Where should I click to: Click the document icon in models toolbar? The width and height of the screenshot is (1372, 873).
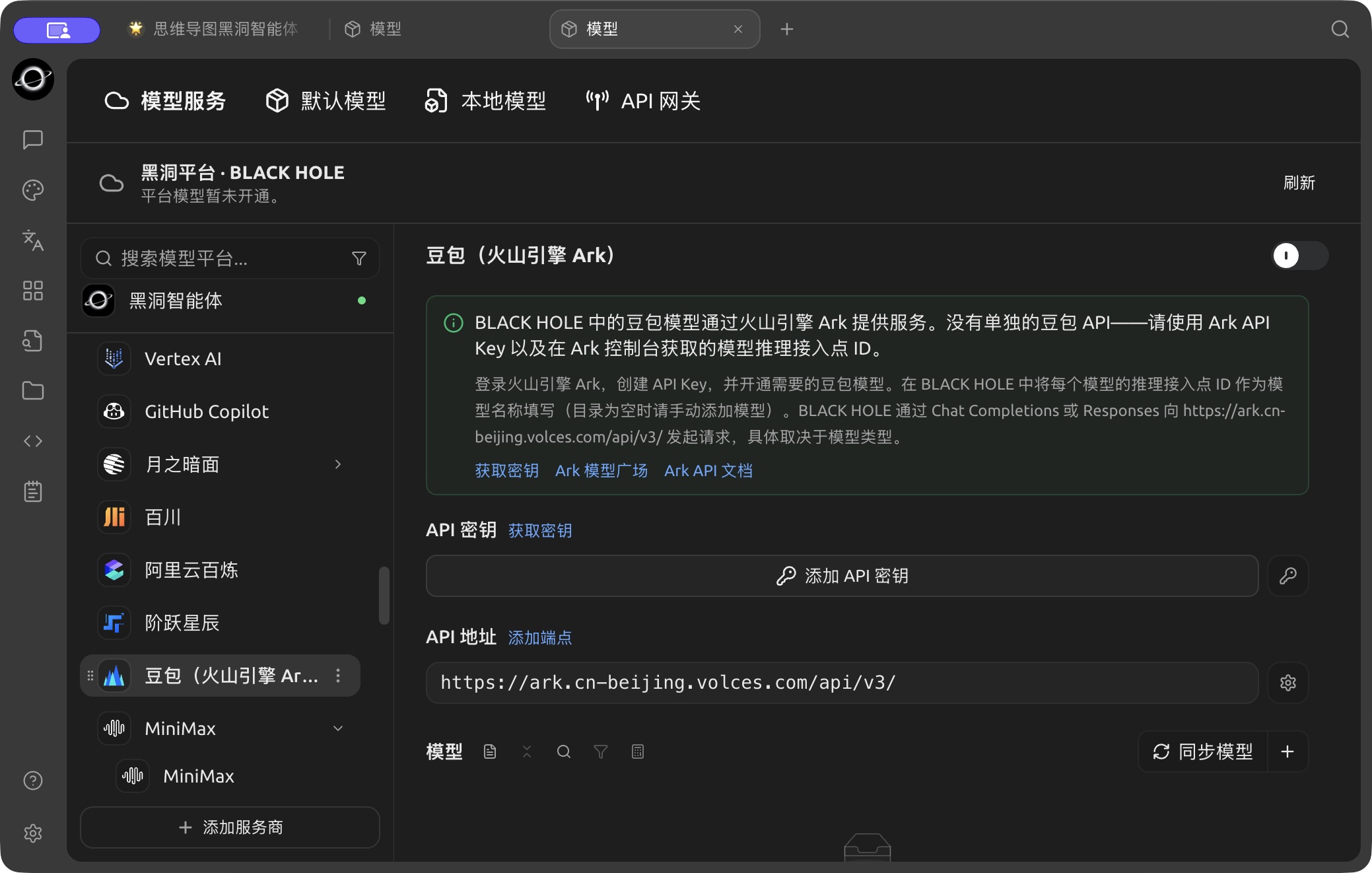[490, 751]
